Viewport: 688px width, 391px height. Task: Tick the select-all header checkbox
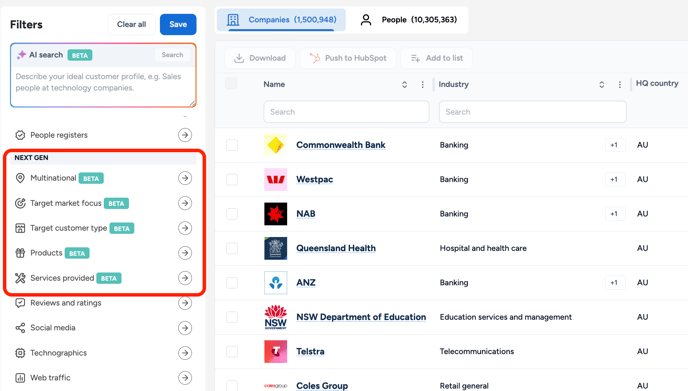pos(231,84)
